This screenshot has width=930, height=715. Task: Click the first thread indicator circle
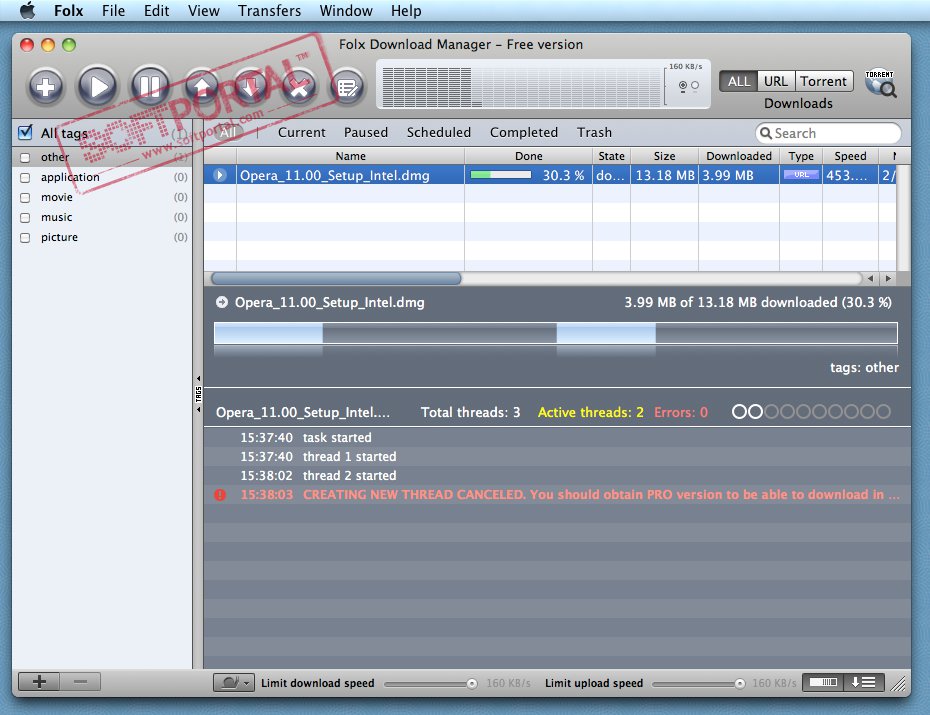(739, 411)
